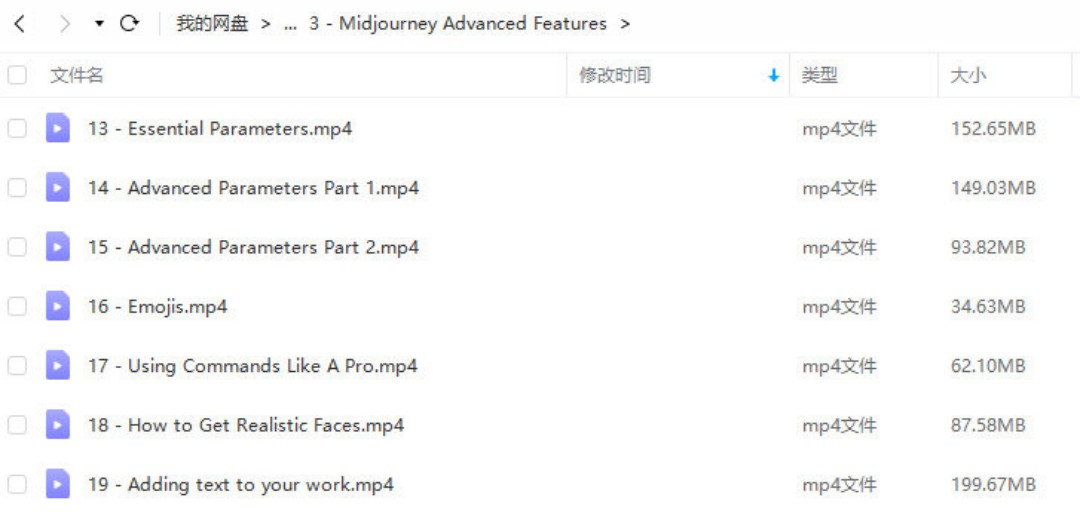Image resolution: width=1080 pixels, height=522 pixels.
Task: Click video icon of Advanced Parameters Part 2
Action: coord(58,247)
